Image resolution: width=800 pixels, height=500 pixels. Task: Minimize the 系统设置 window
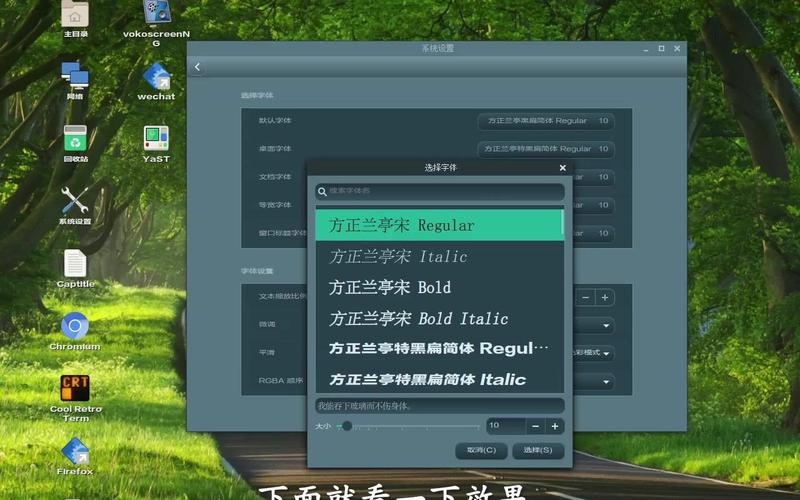pos(646,49)
